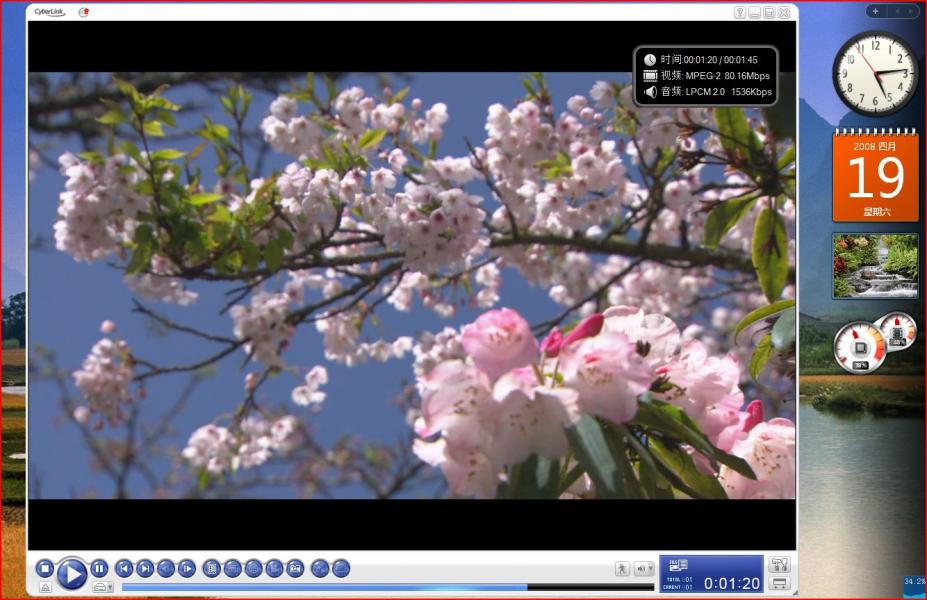Click the waterfall slideshow gadget thumbnail
This screenshot has width=927, height=600.
pyautogui.click(x=876, y=265)
